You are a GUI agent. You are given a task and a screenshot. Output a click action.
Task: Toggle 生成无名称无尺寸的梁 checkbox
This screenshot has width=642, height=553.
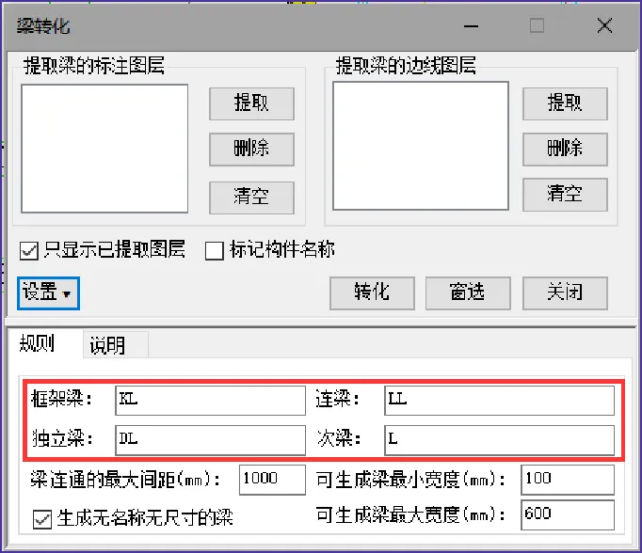click(42, 518)
